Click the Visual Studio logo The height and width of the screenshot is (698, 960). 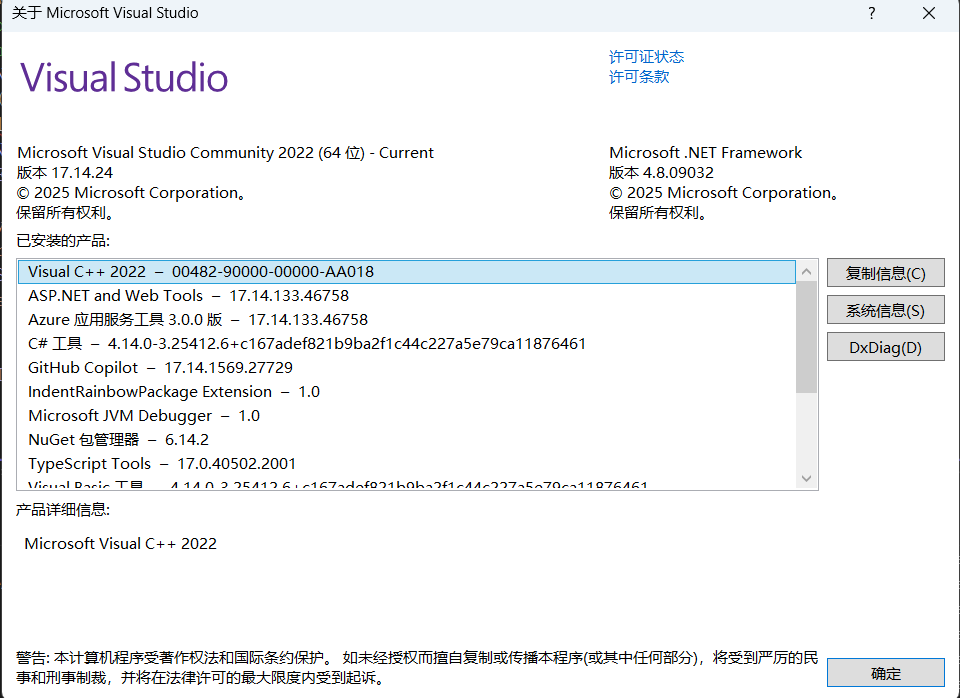tap(124, 77)
